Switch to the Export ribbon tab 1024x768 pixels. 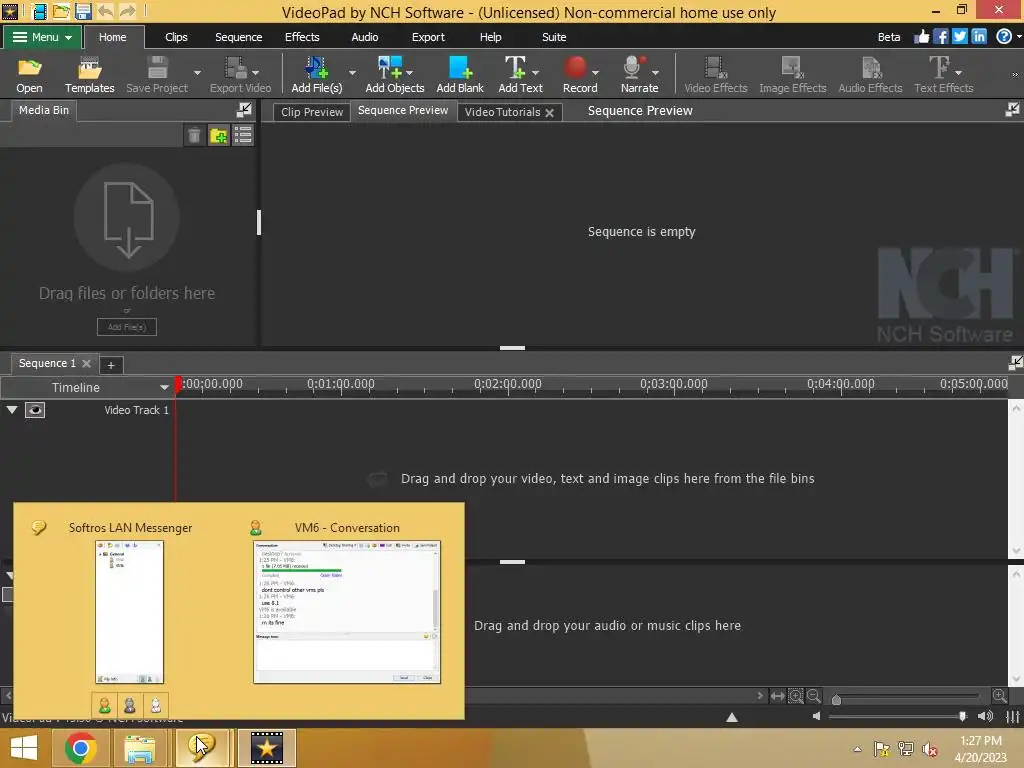(428, 37)
